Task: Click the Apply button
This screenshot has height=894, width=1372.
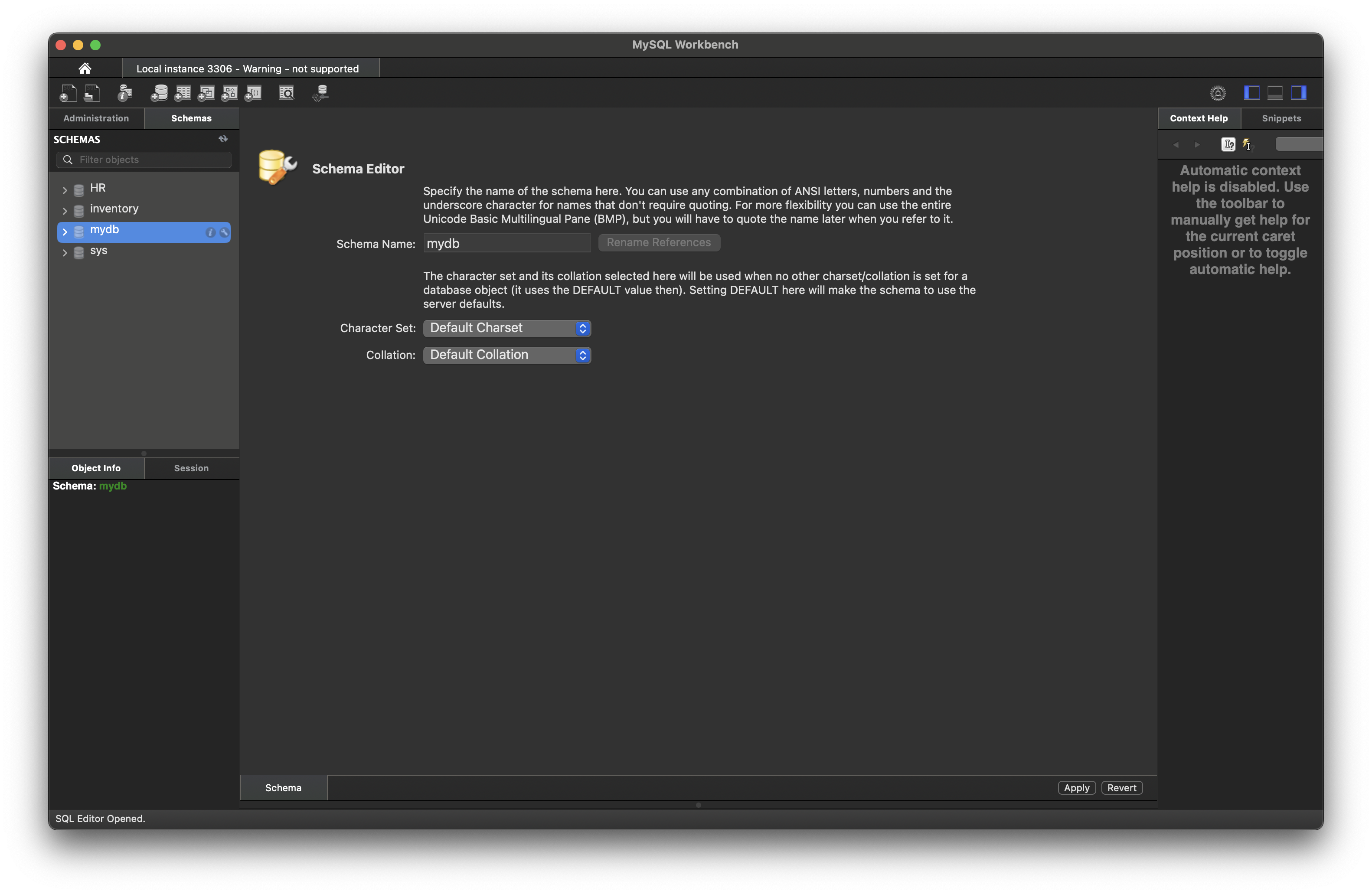Action: [x=1076, y=787]
